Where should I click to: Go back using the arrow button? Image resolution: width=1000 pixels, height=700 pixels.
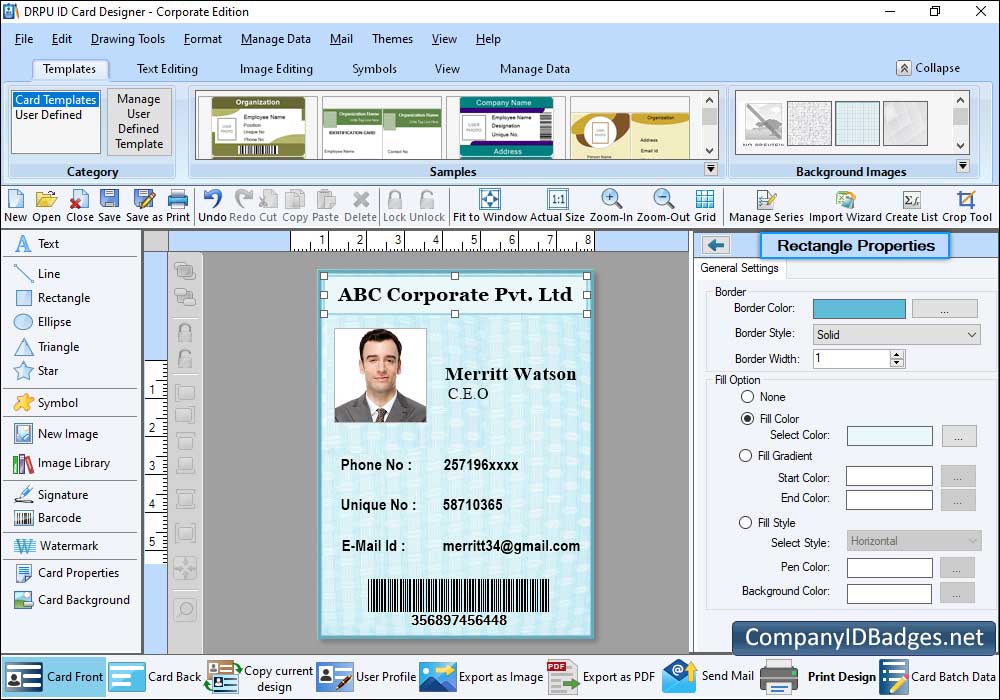pos(716,245)
